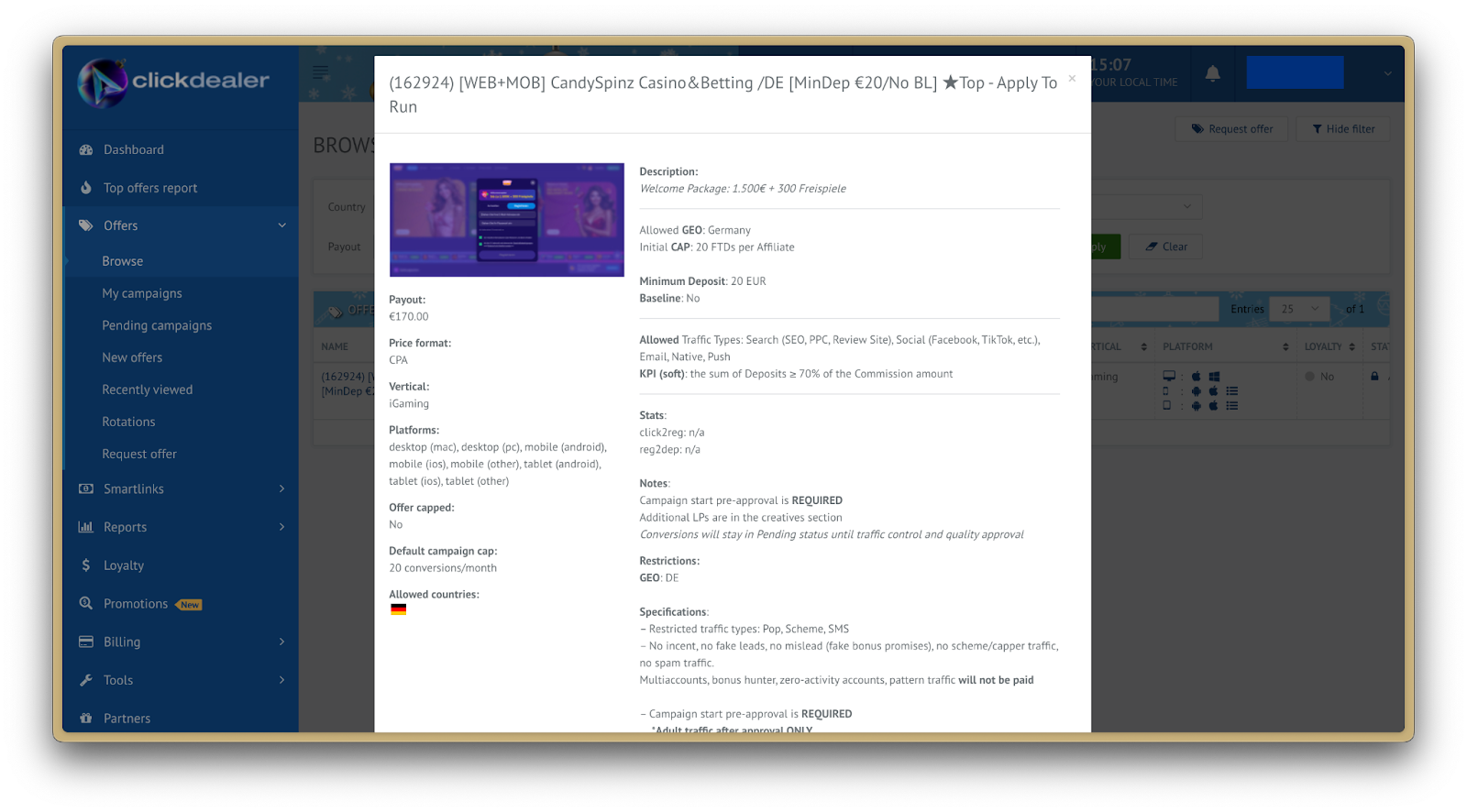The width and height of the screenshot is (1467, 812).
Task: Click the '20 conversions/month' value
Action: [443, 568]
